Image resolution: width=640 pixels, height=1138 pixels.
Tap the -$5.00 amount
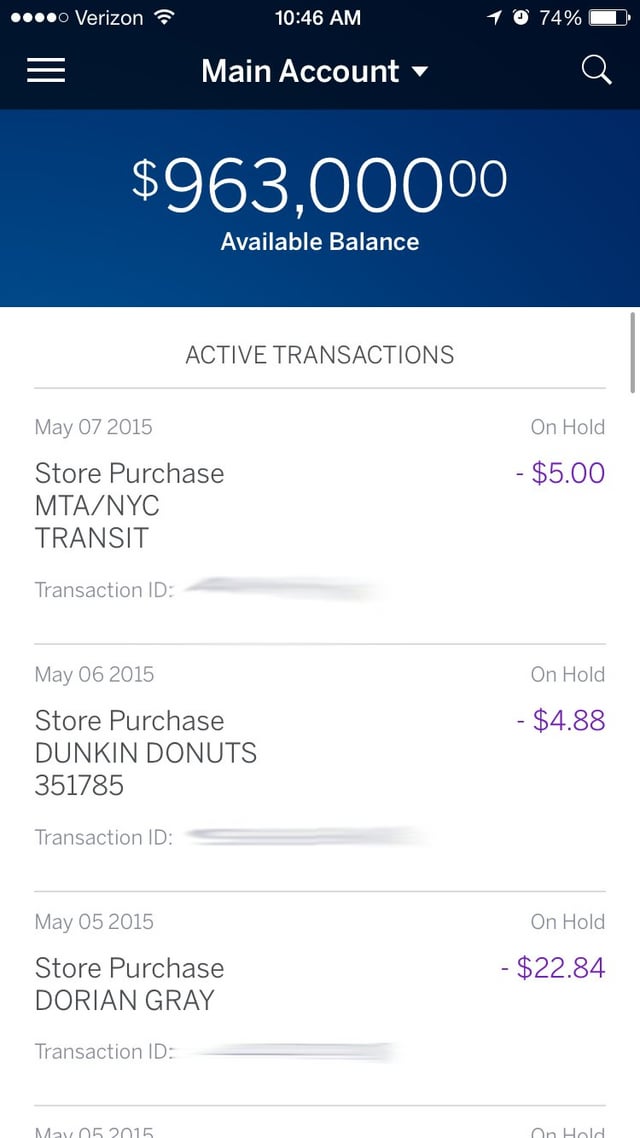coord(560,473)
